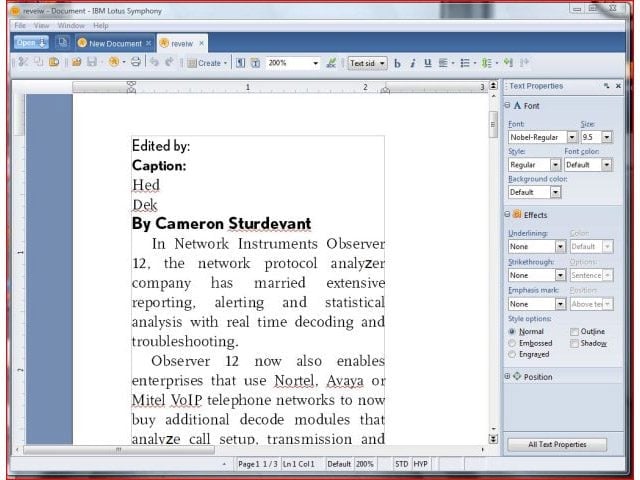Screen dimensions: 640x480
Task: Click the vertical scrollbar thumb
Action: click(x=493, y=124)
